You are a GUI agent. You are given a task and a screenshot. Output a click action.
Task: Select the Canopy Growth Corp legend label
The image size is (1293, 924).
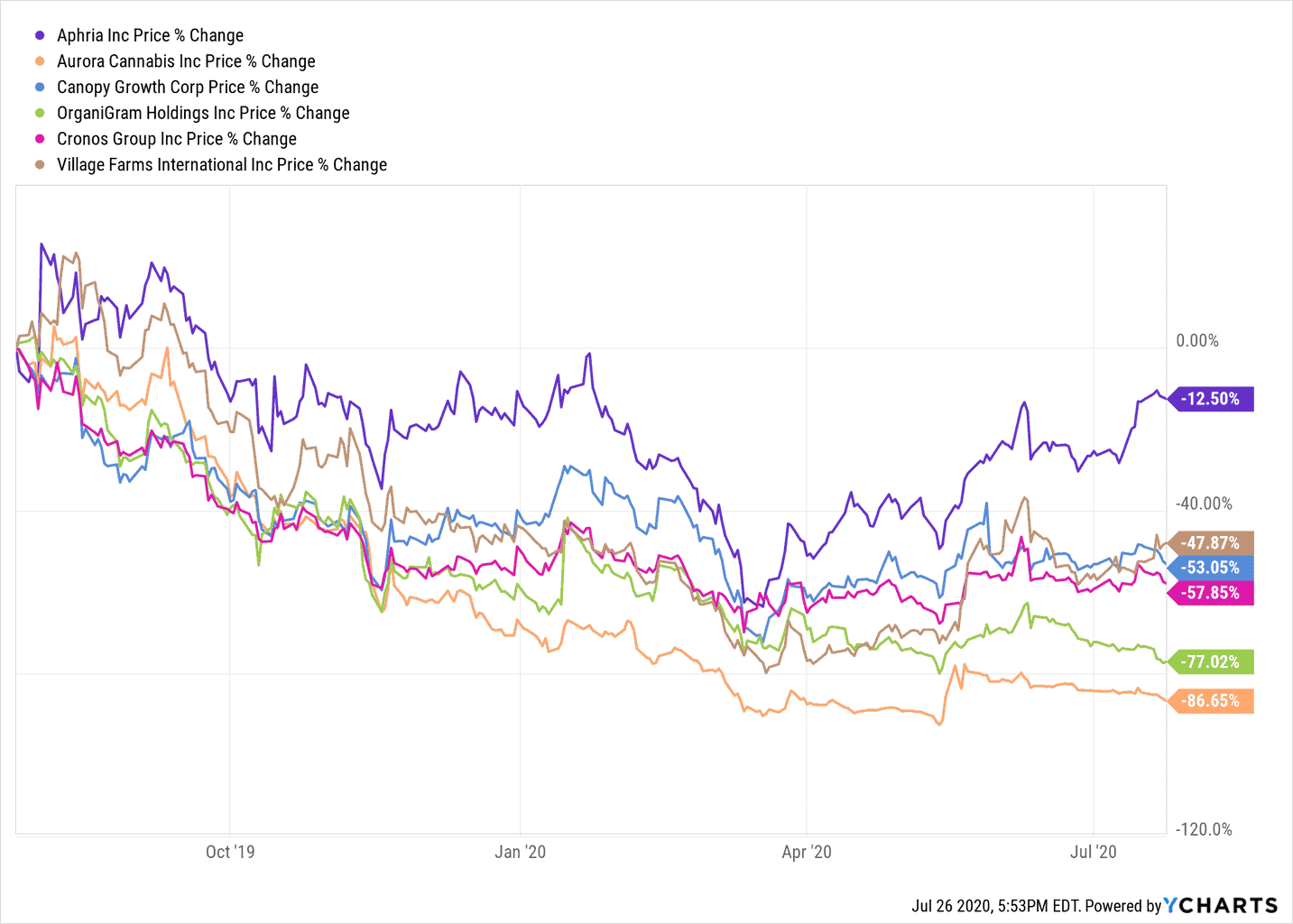188,88
